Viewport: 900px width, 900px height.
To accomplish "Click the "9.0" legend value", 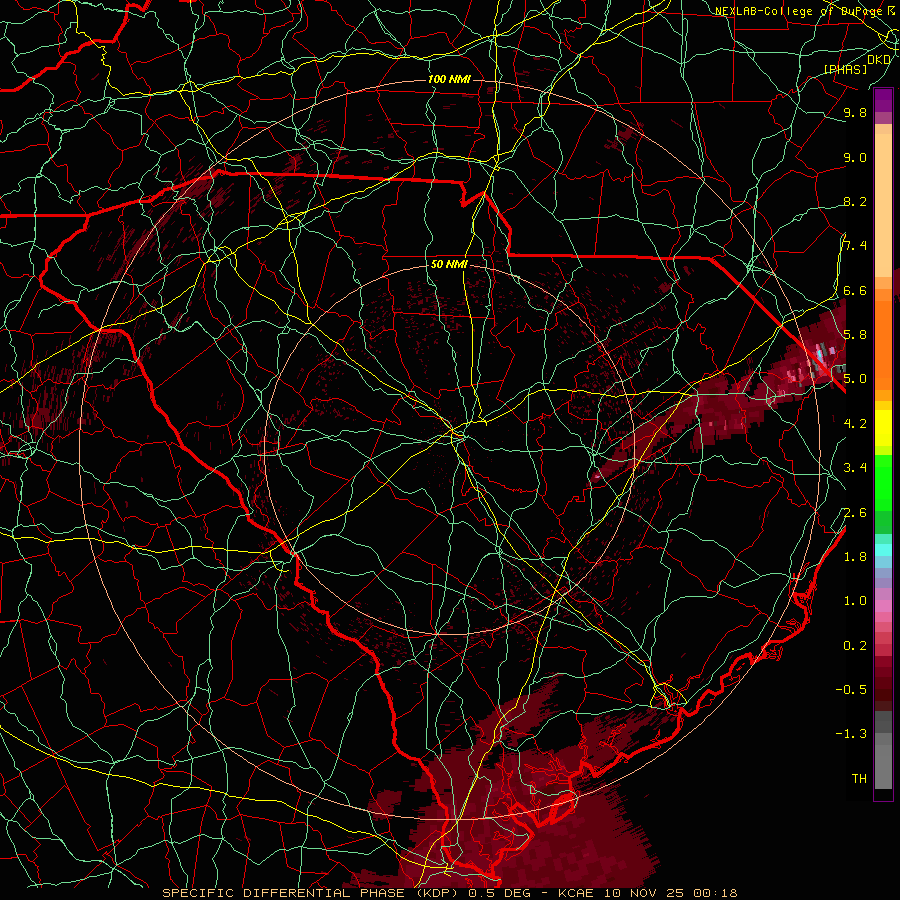I will pyautogui.click(x=855, y=158).
